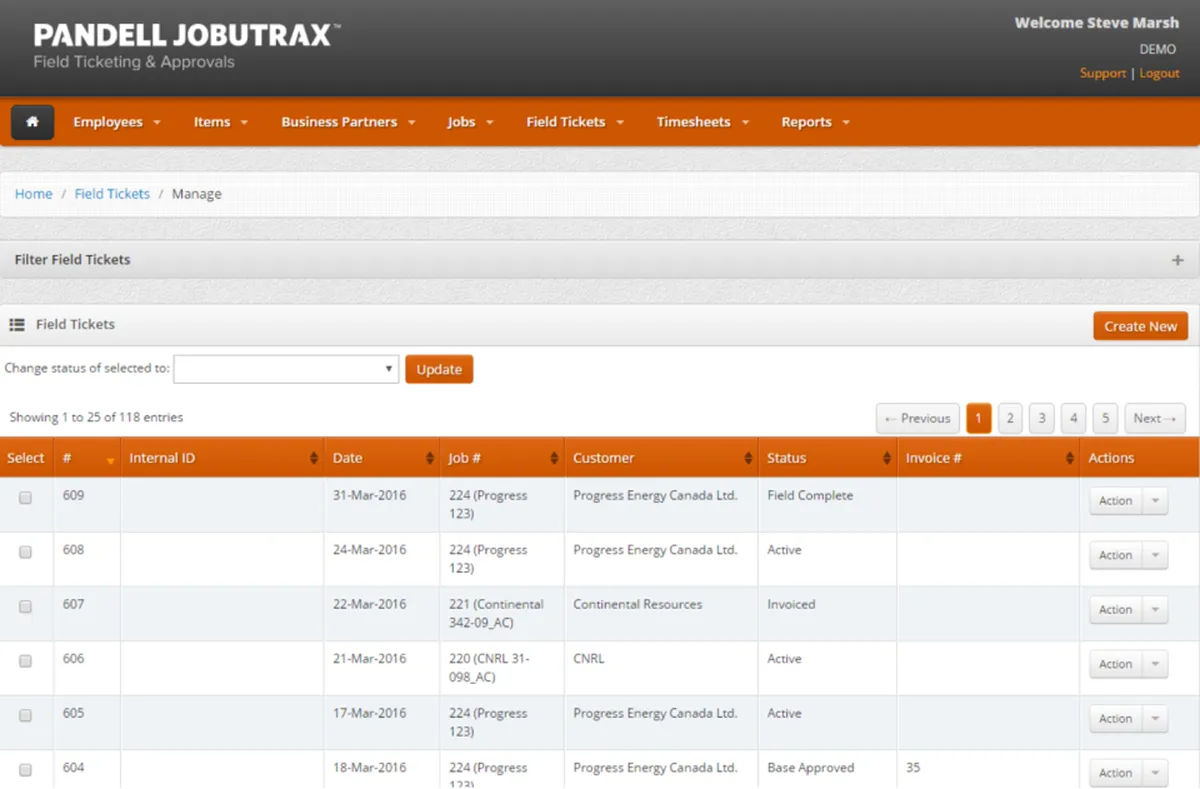Jump to page 5

click(x=1105, y=418)
